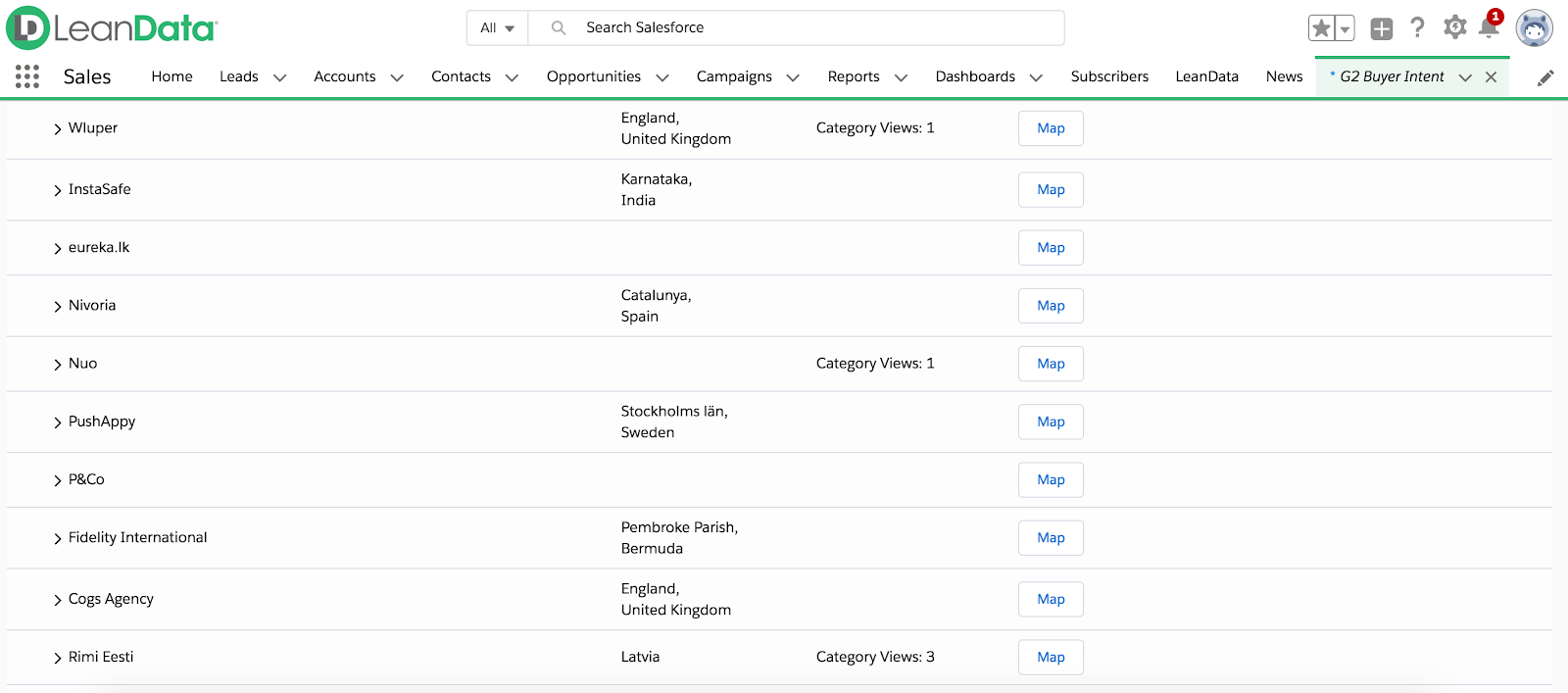This screenshot has width=1568, height=693.
Task: Select the 'Stockholms län, Sweden' location text
Action: tap(674, 421)
